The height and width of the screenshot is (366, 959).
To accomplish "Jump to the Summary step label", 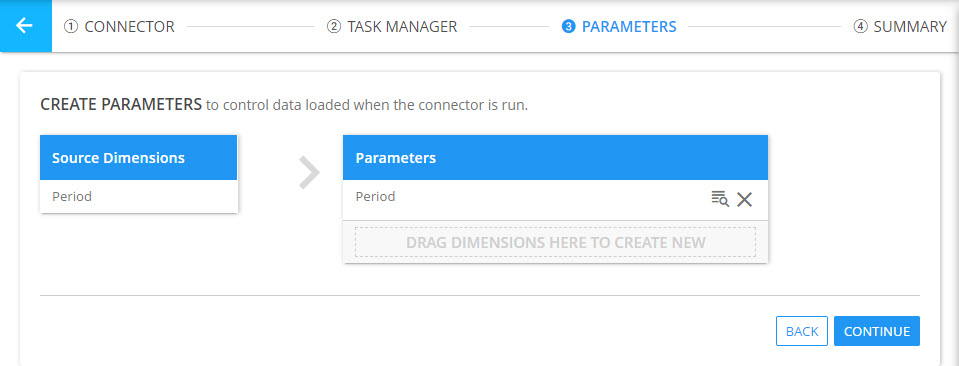I will tap(910, 27).
